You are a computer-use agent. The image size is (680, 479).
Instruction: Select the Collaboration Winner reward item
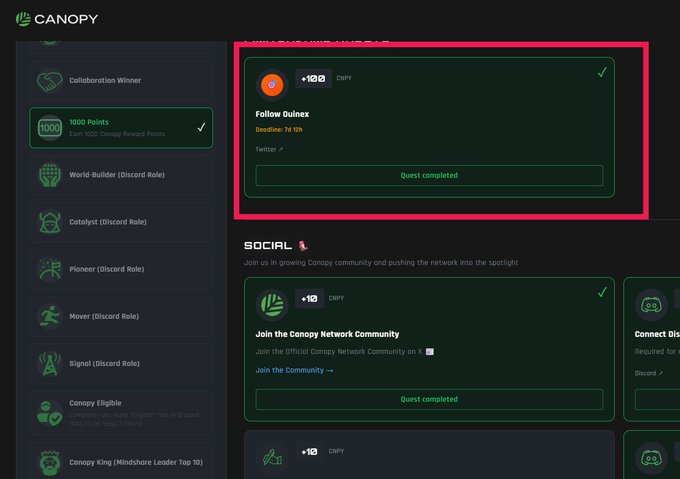coord(121,81)
